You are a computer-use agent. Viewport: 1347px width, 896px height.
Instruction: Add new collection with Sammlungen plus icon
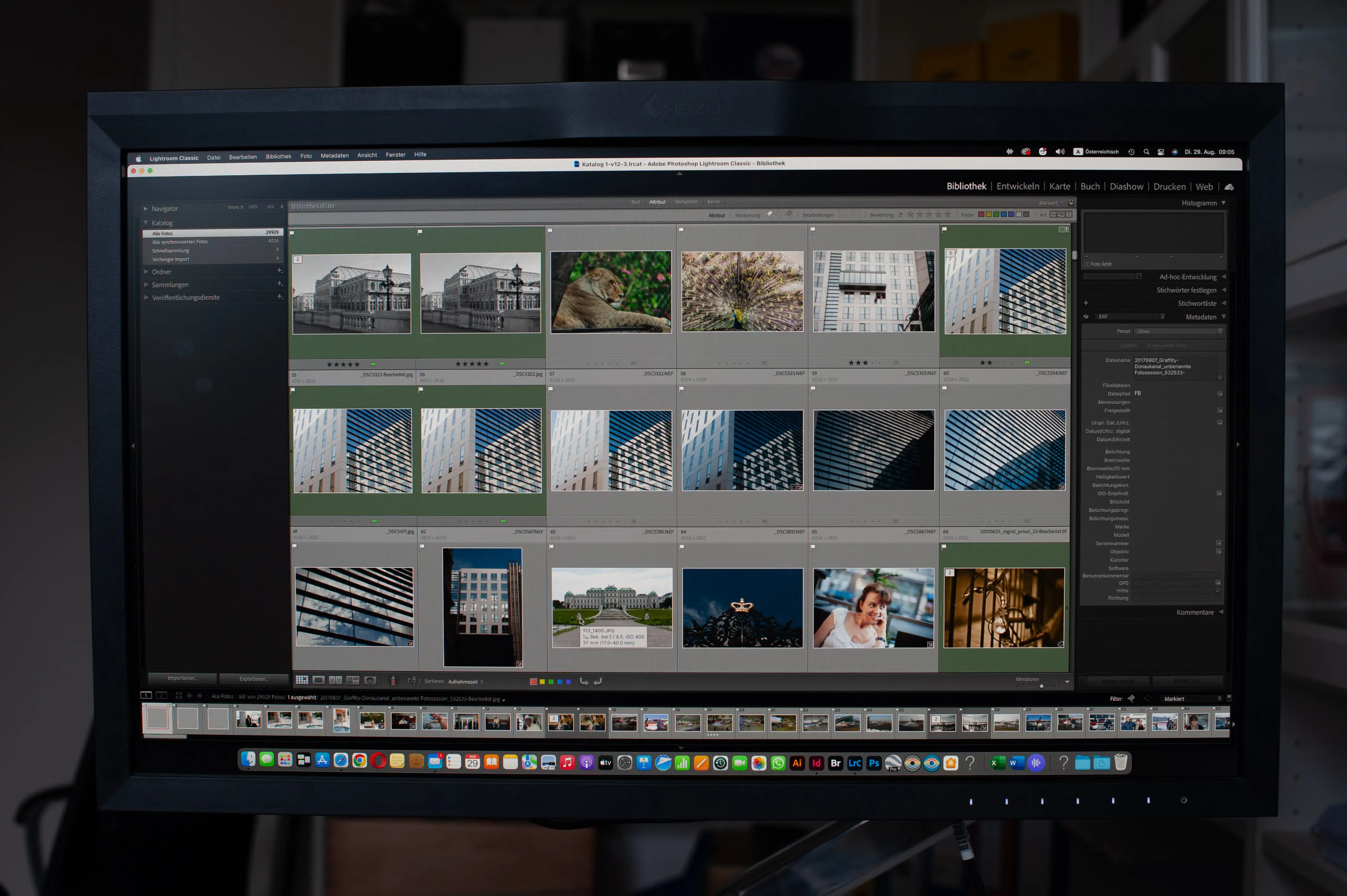click(x=279, y=283)
